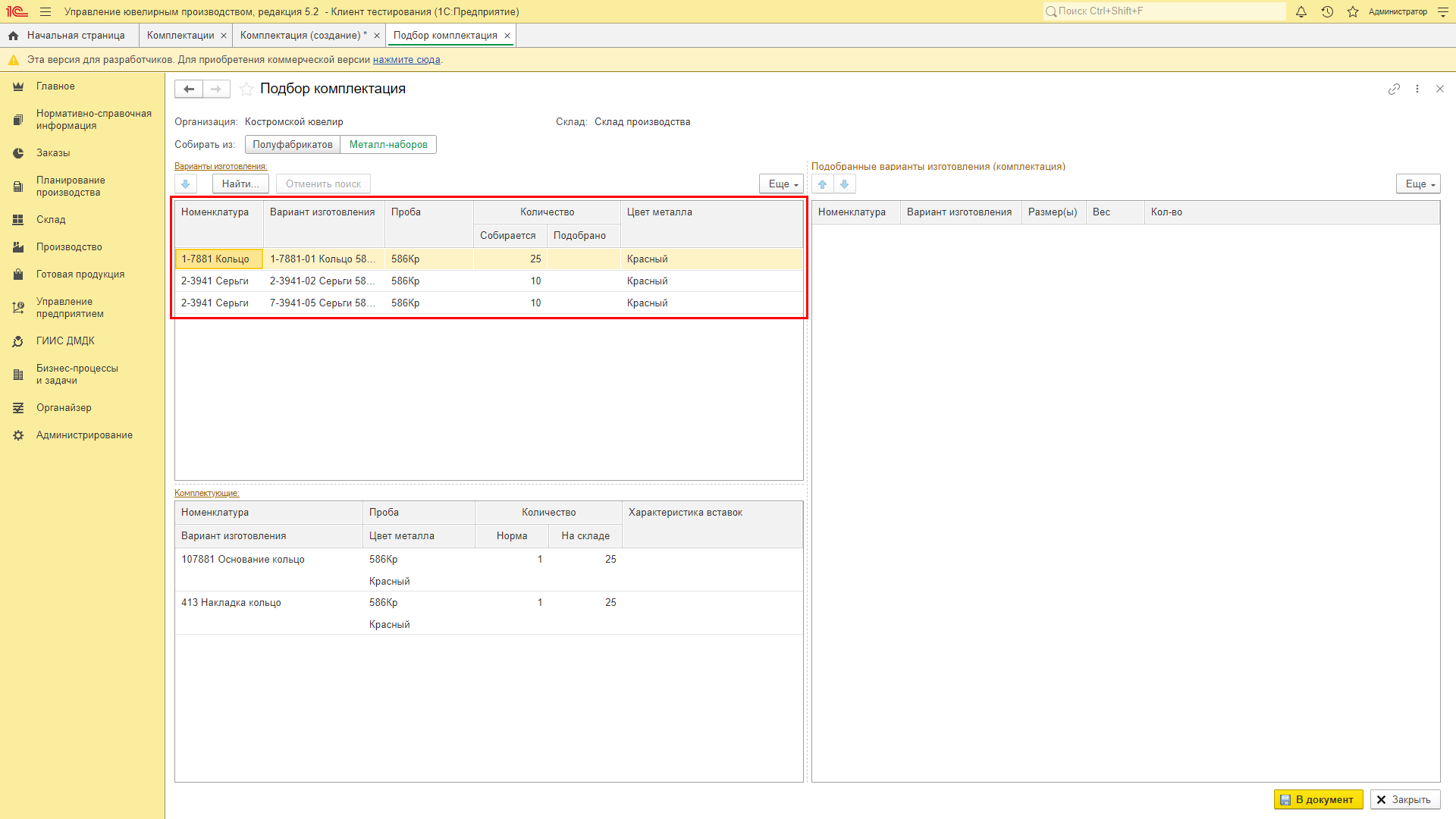Viewport: 1456px width, 819px height.
Task: Add form to favorites using star outline
Action: click(x=246, y=89)
